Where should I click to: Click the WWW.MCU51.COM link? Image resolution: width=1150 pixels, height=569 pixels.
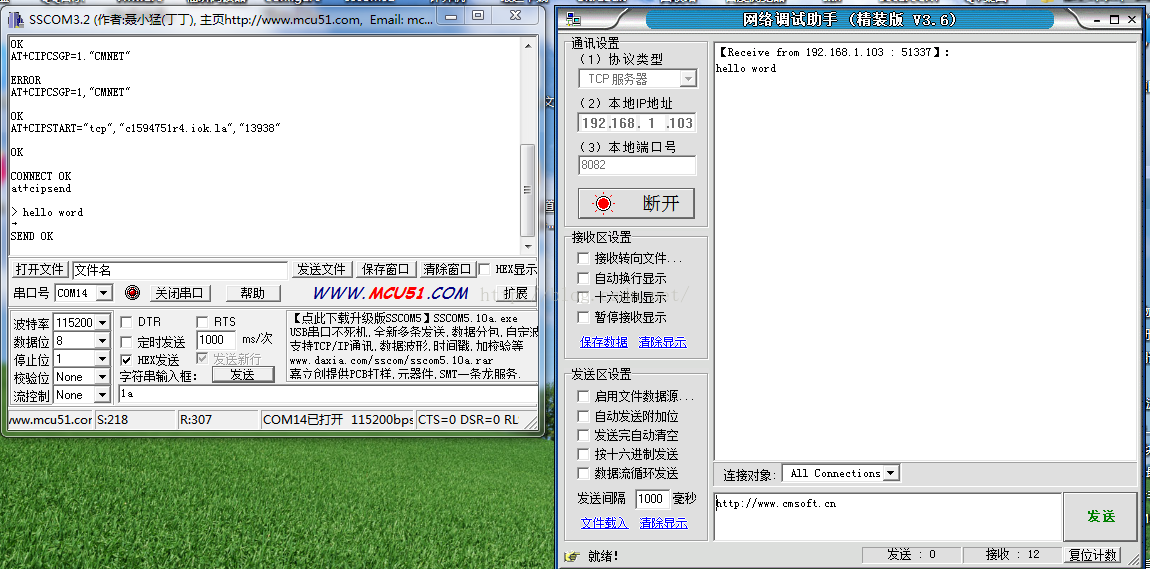[390, 293]
